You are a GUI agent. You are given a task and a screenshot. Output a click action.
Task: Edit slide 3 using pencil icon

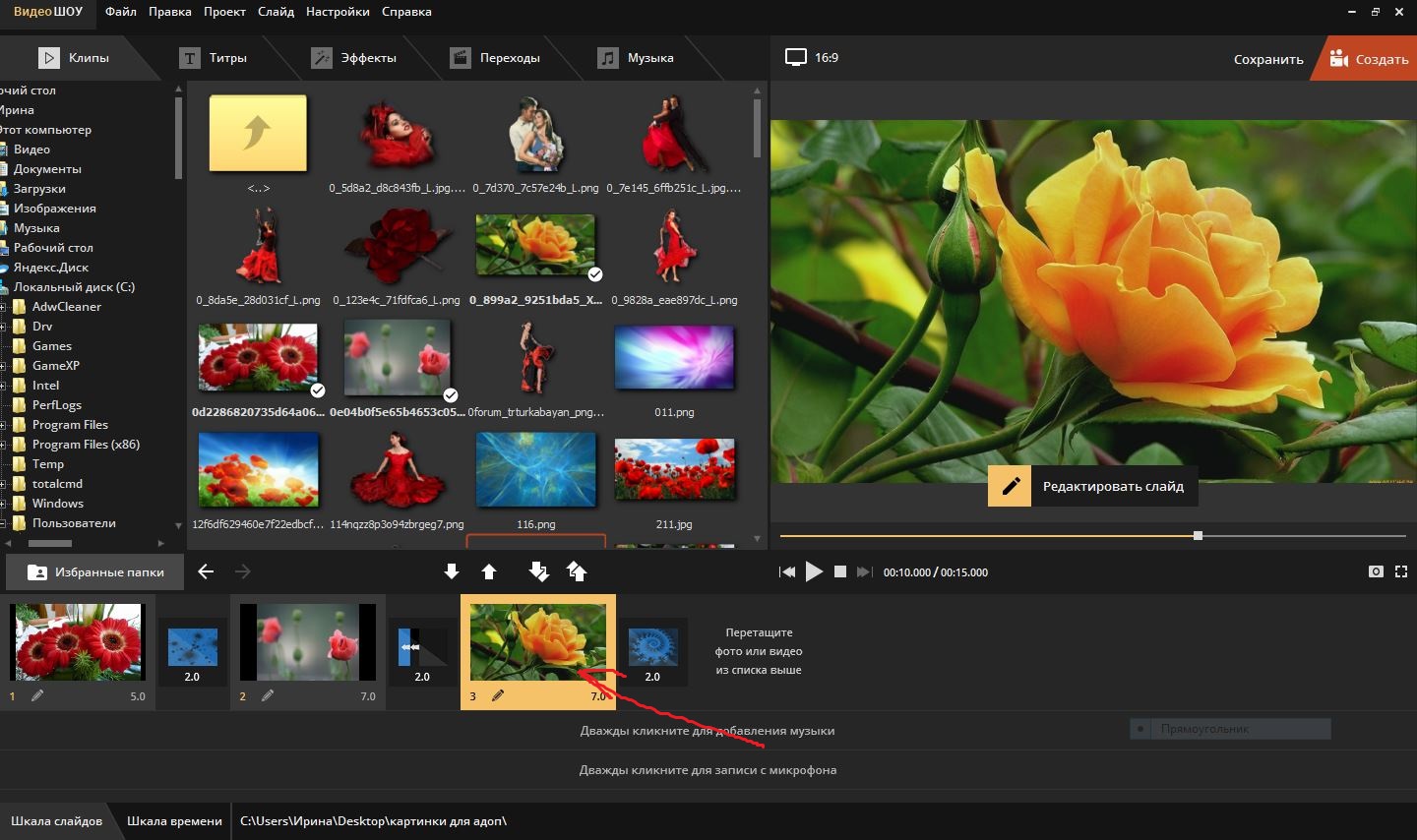(498, 695)
